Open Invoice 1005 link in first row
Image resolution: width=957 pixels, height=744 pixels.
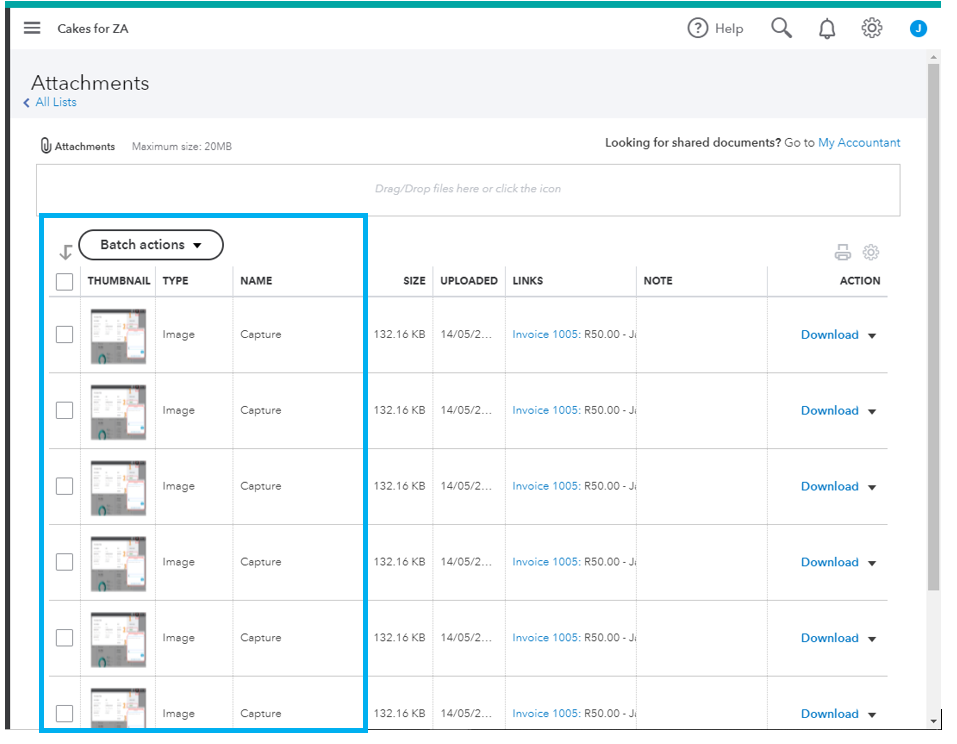click(546, 334)
